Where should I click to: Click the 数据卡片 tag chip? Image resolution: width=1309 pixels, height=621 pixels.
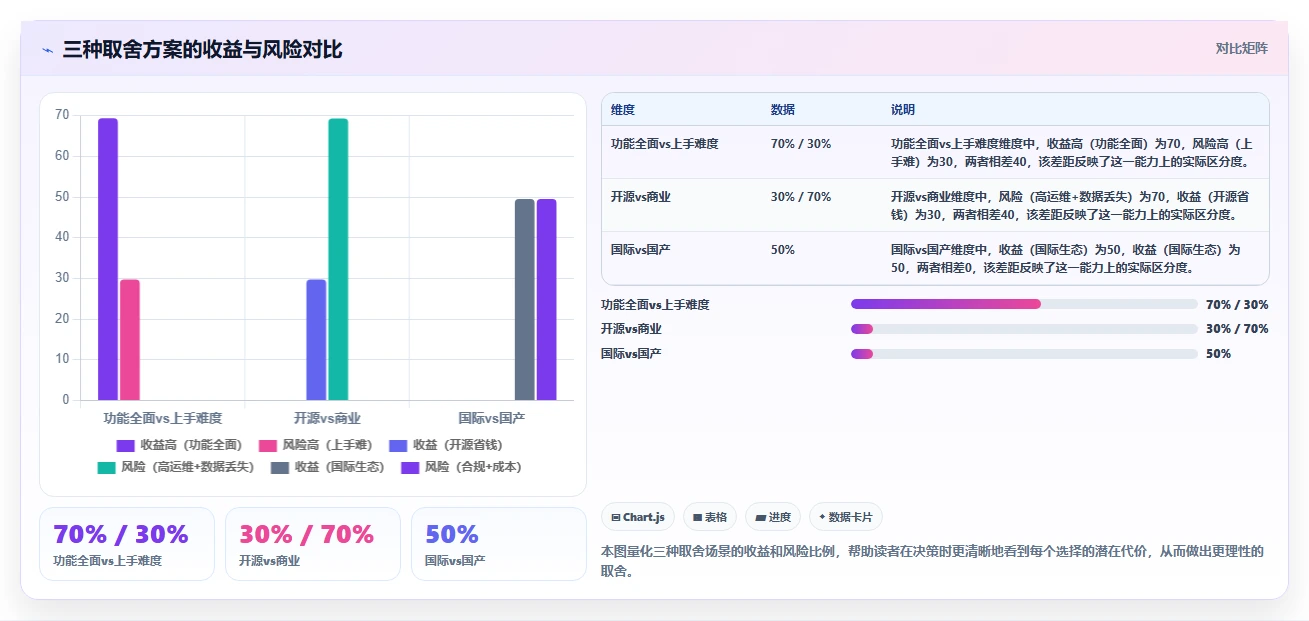[846, 517]
